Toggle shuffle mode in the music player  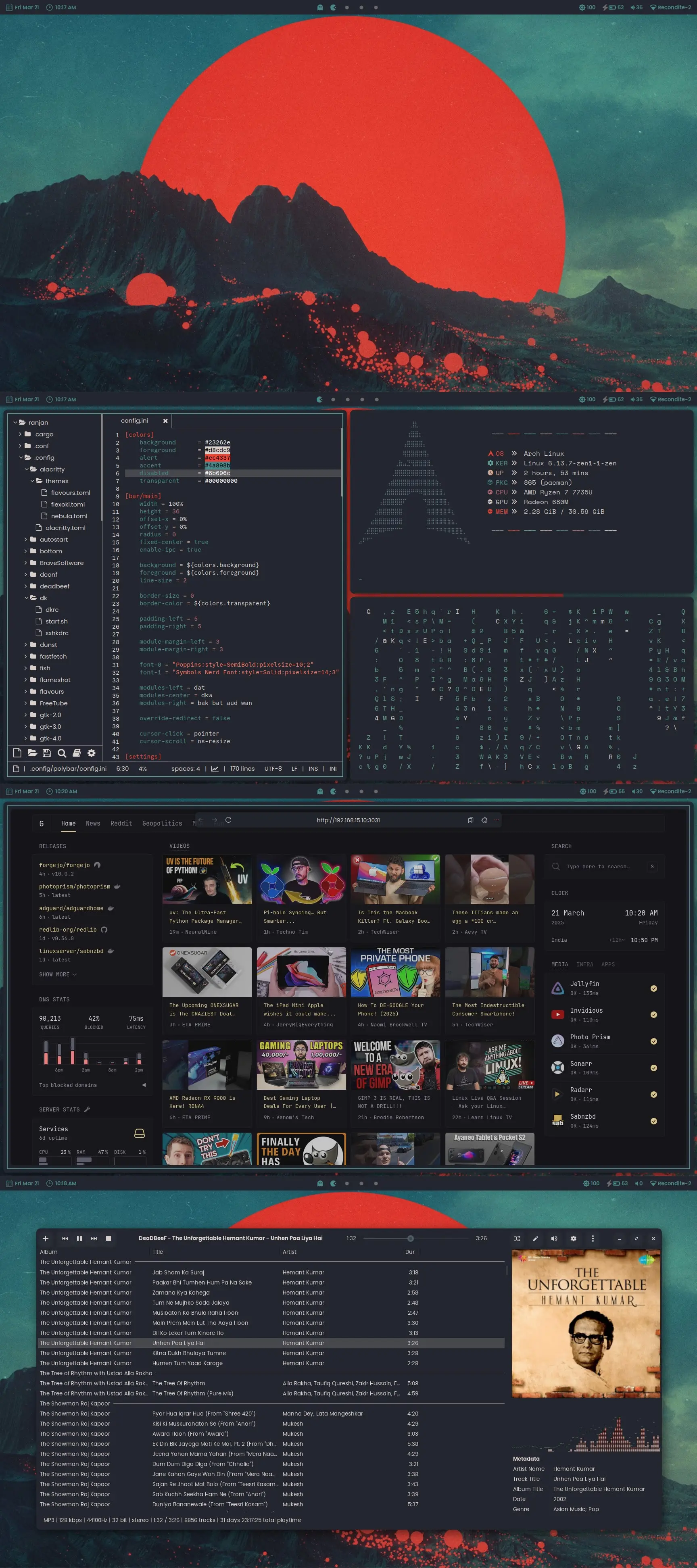coord(517,1238)
